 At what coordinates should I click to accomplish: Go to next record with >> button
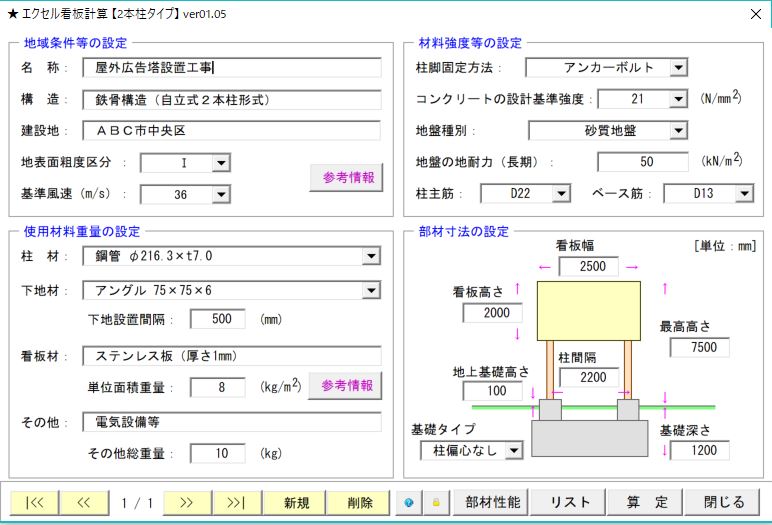pos(186,502)
